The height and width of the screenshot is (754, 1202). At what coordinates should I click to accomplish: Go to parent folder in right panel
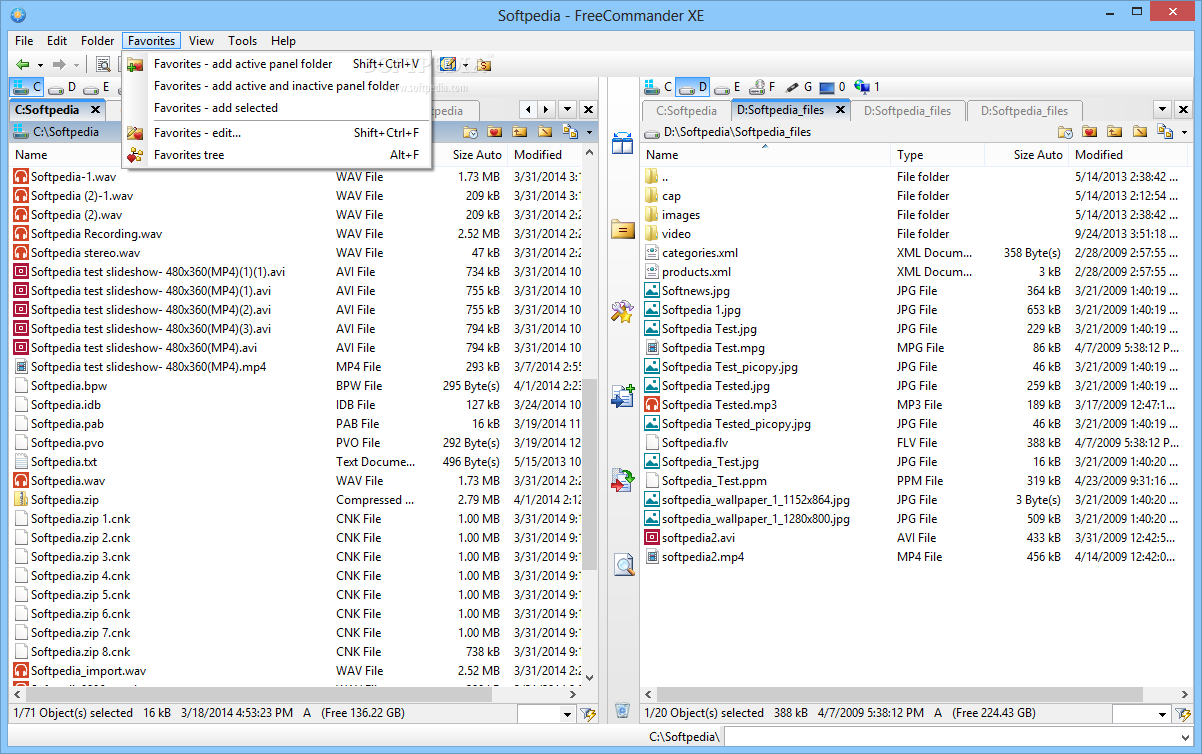[x=1115, y=132]
